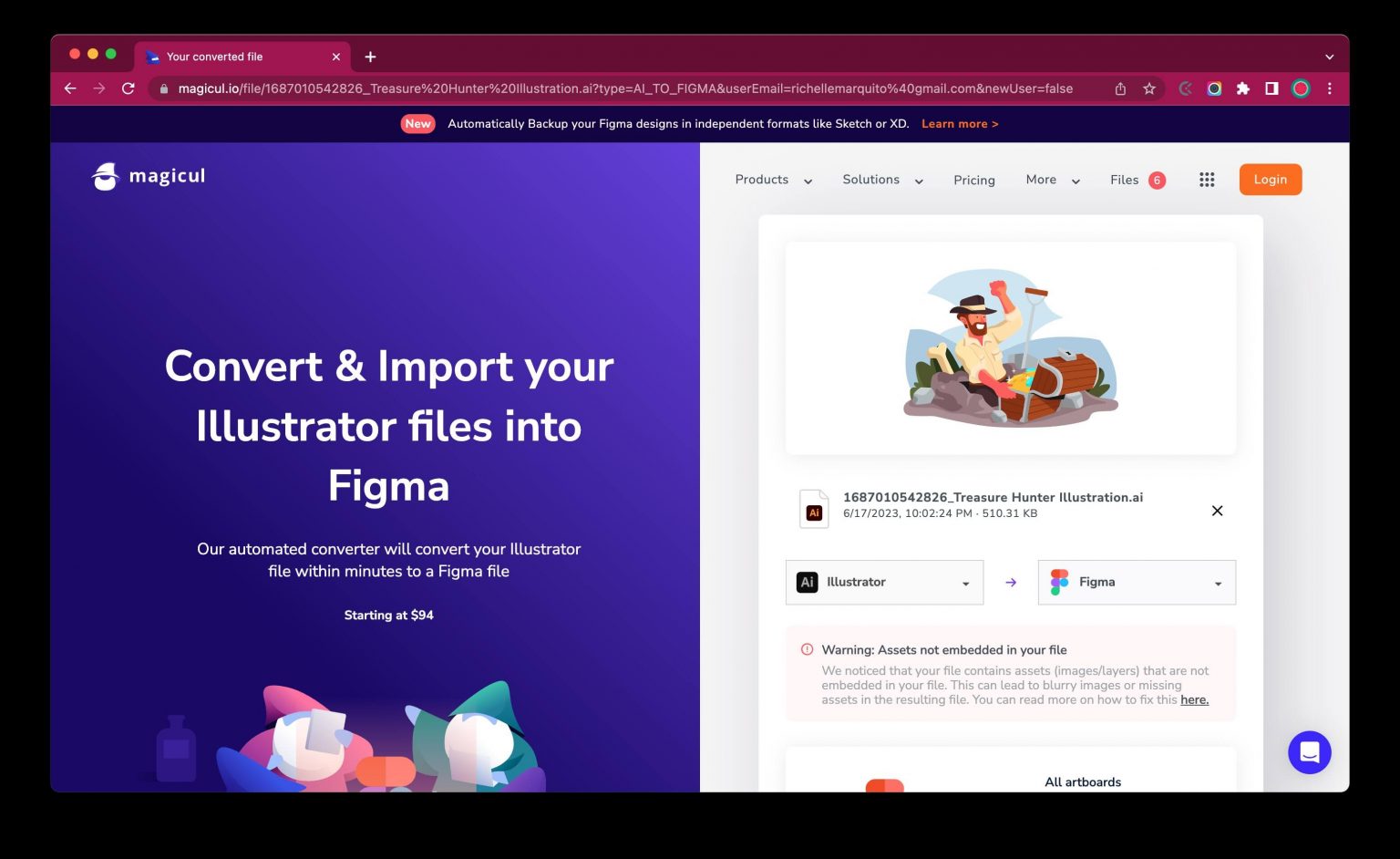Screen dimensions: 1400x859
Task: Click the warning icon in assets alert
Action: coord(807,649)
